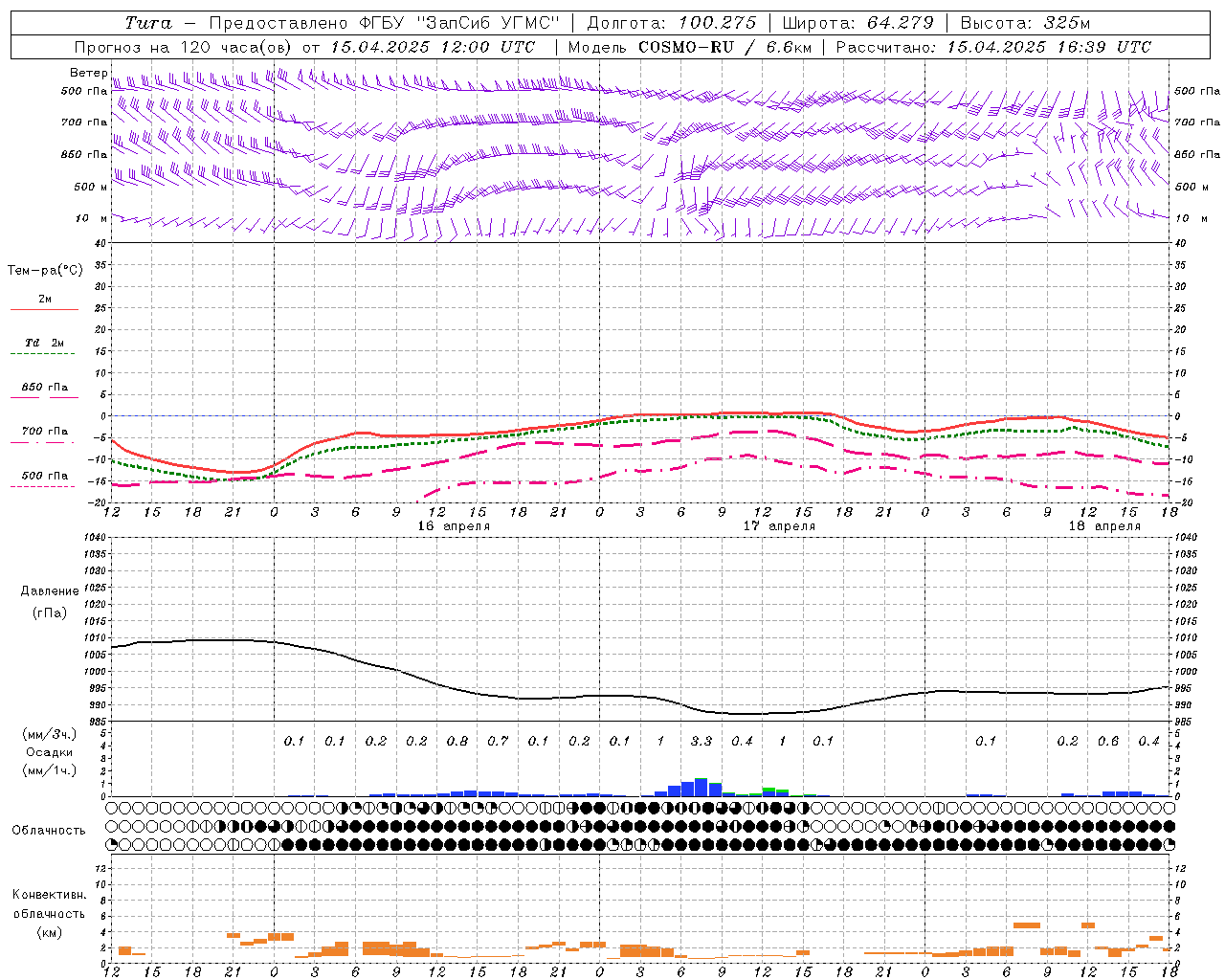Image resolution: width=1225 pixels, height=980 pixels.
Task: Click "10 м" on right wind axis
Action: tap(1191, 219)
